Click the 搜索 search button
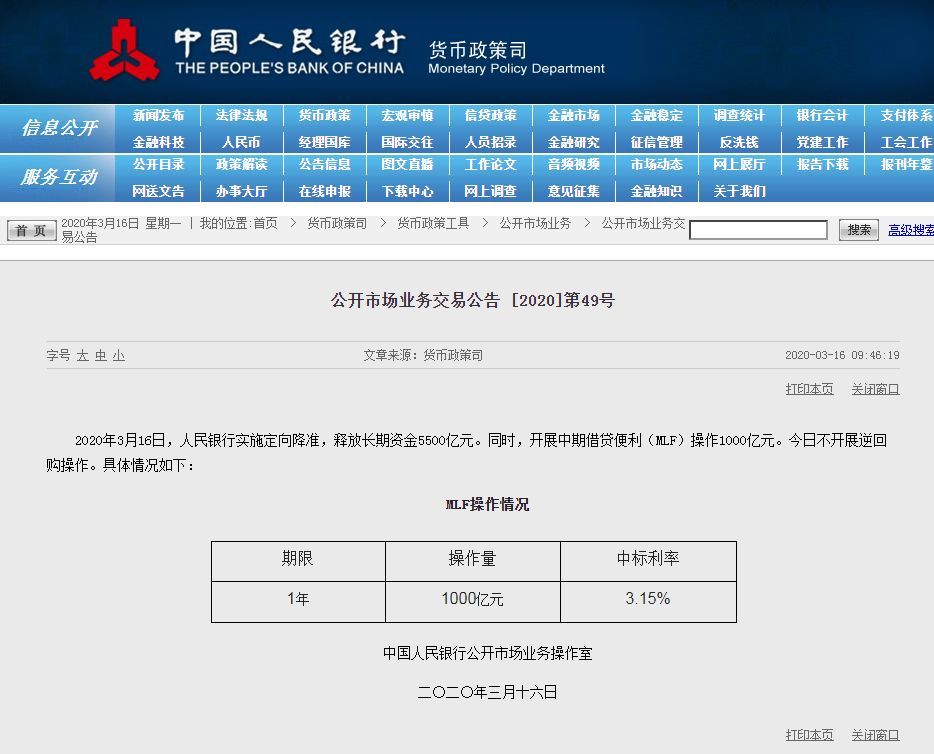Screen dimensions: 934x754 [x=859, y=230]
